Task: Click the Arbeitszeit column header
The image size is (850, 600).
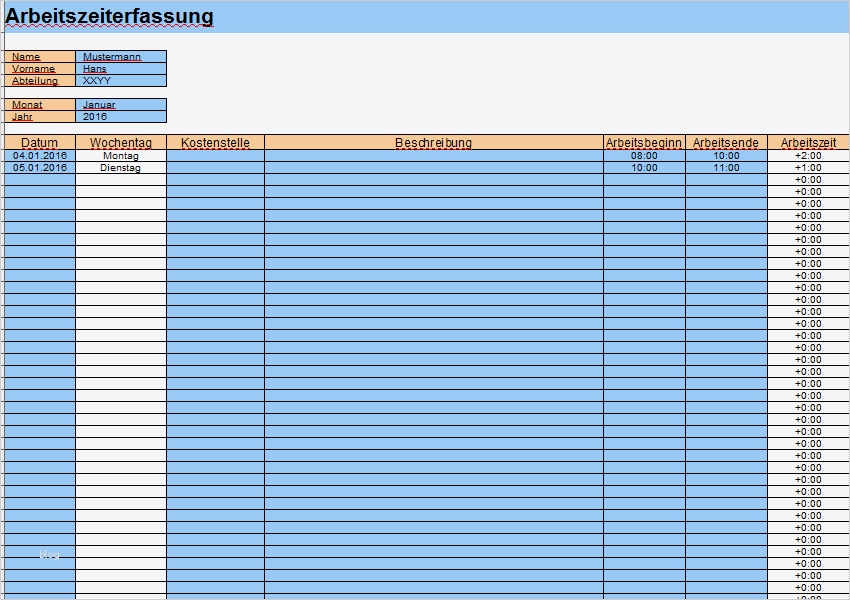Action: 808,143
